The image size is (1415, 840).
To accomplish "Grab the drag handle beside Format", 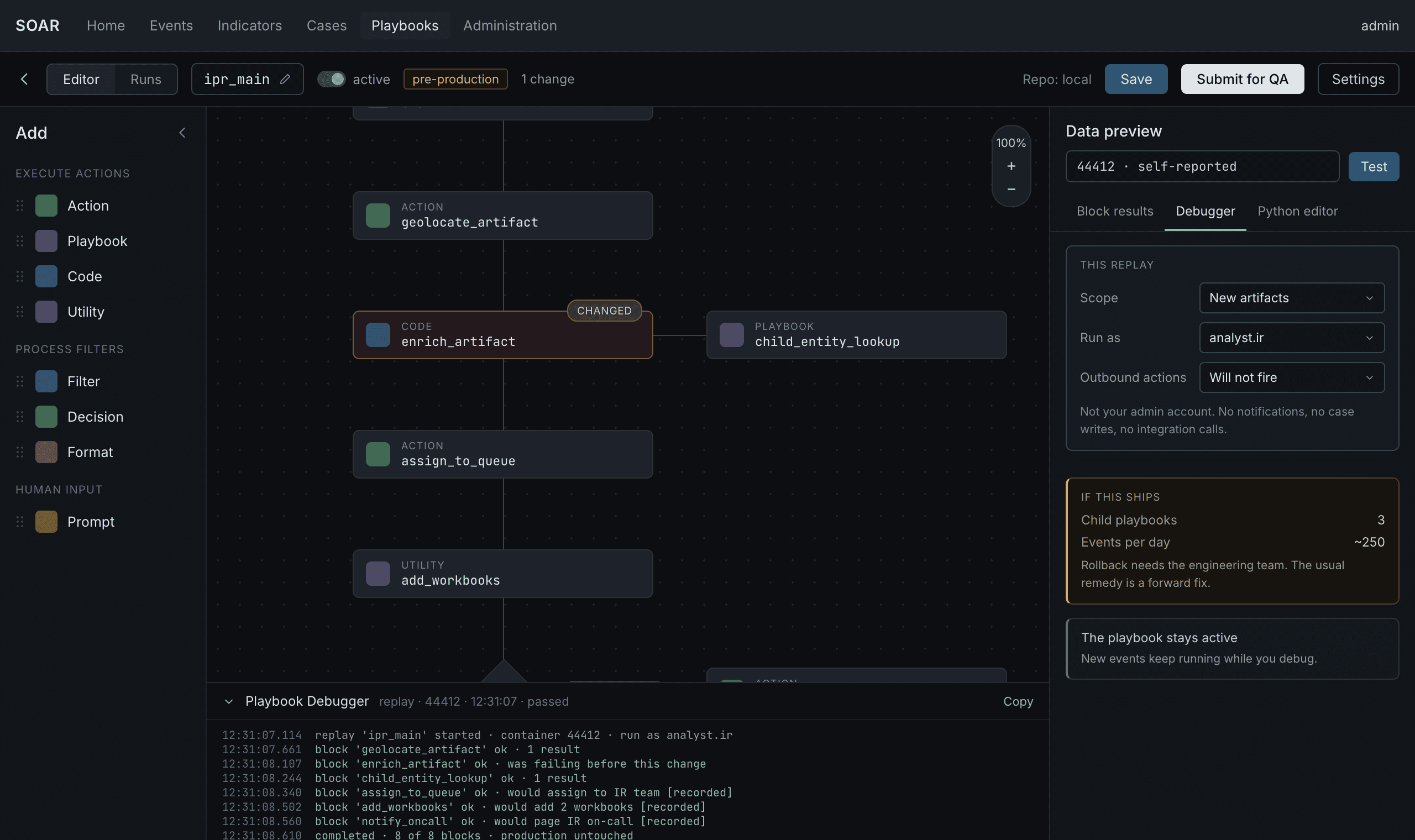I will pyautogui.click(x=20, y=452).
